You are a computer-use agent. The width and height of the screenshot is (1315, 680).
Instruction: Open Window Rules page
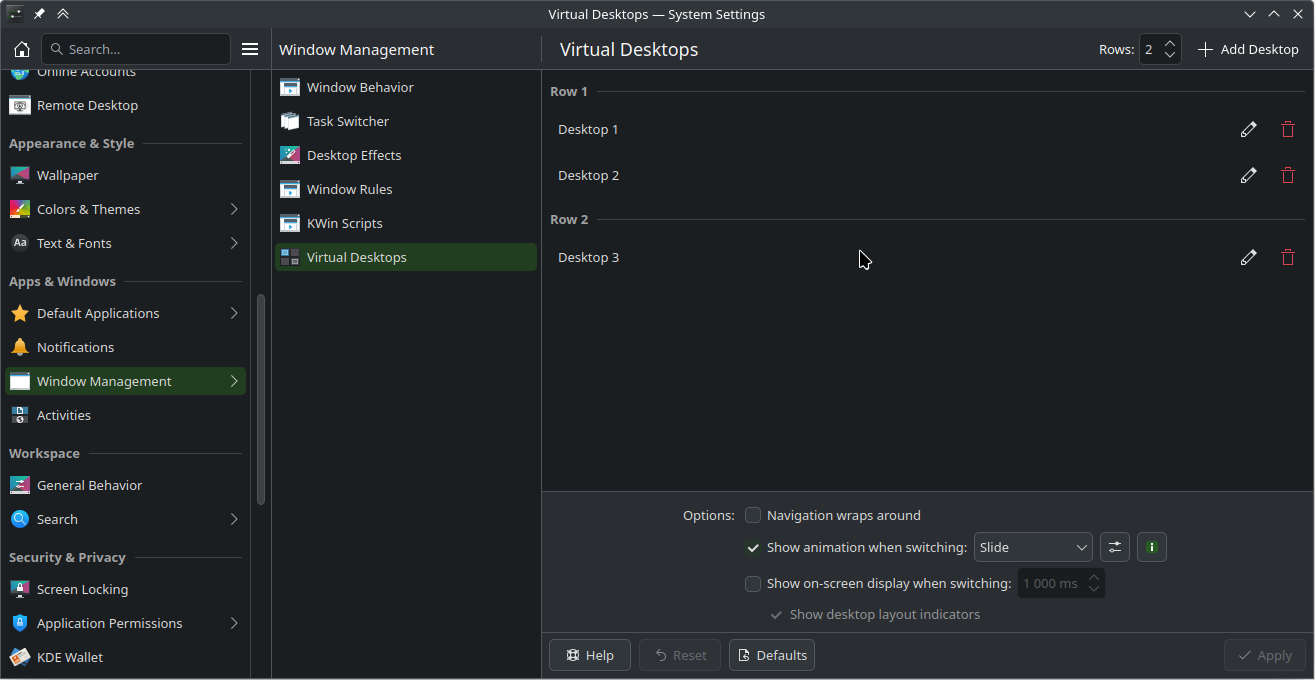406,189
